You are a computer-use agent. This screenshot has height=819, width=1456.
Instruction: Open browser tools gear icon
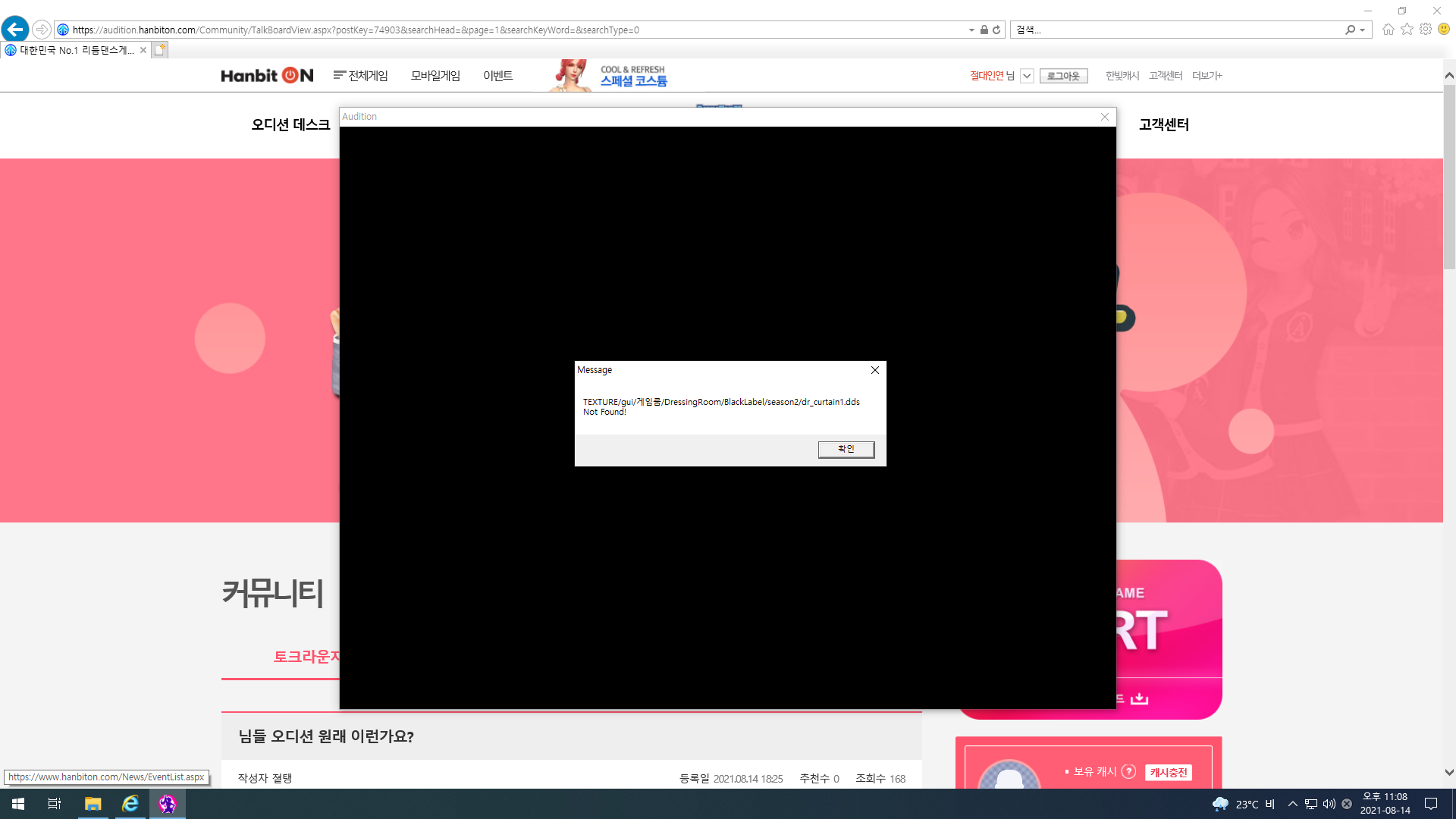(1426, 29)
